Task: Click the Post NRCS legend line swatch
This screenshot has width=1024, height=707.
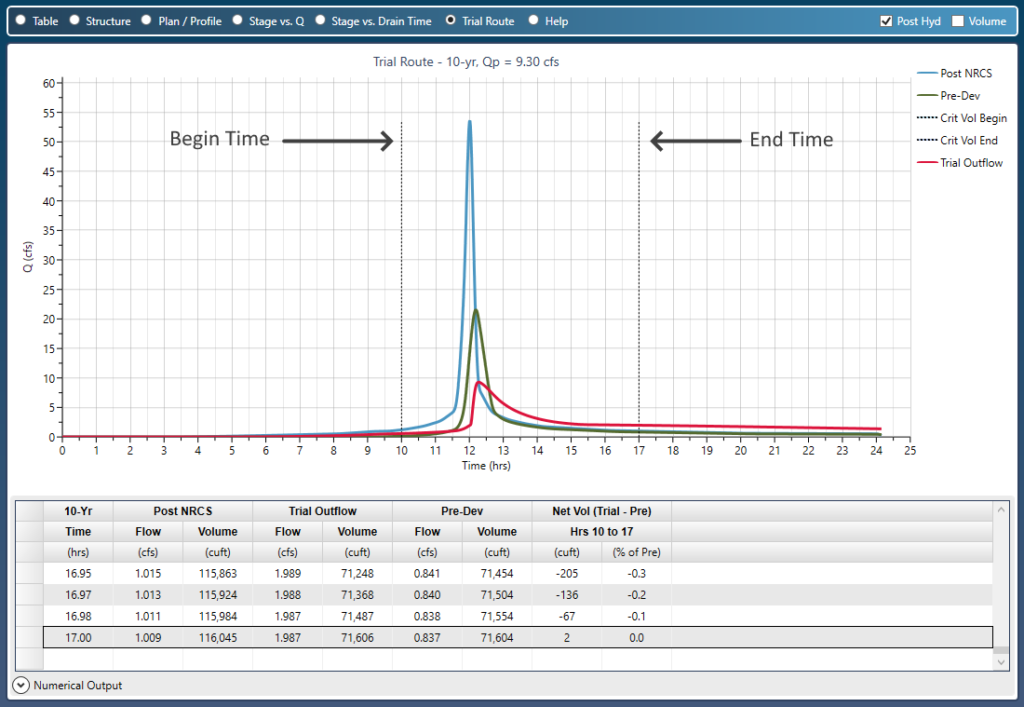Action: point(927,73)
